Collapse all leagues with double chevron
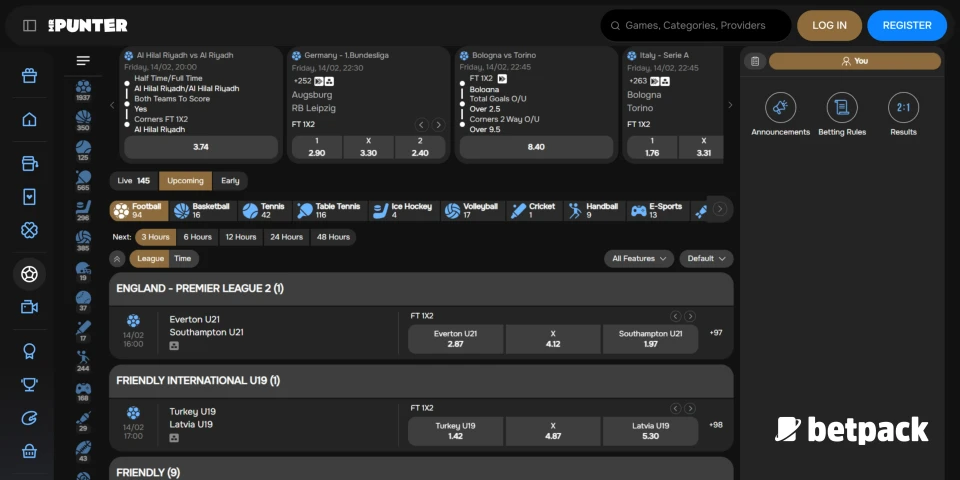Screen dimensions: 960x480 tap(117, 259)
